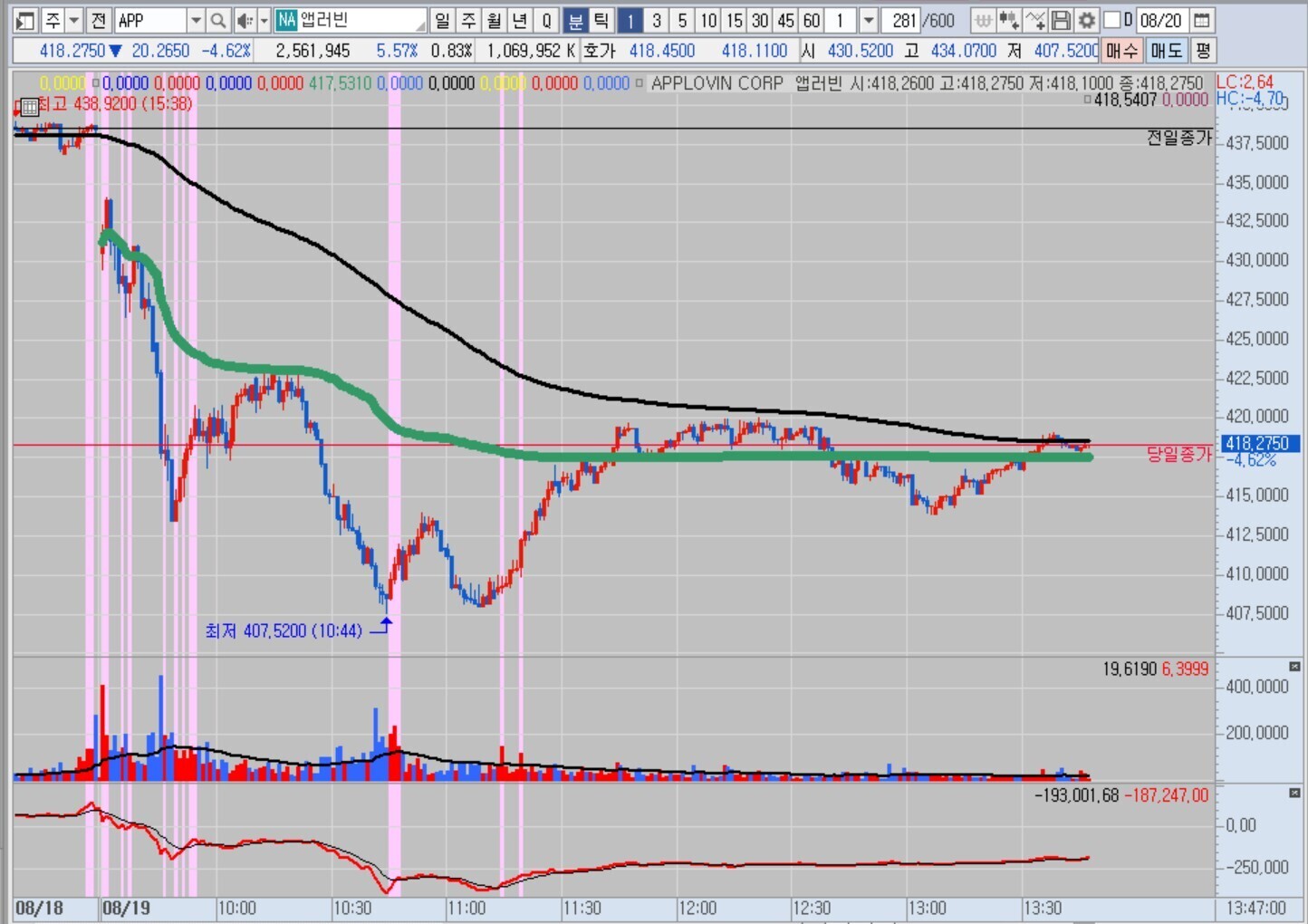Open chart settings gear icon
The image size is (1308, 924).
tap(1086, 20)
